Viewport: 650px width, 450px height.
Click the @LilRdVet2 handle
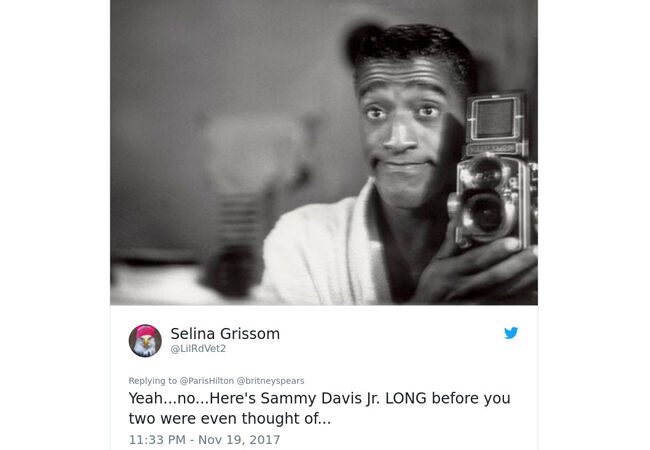(x=198, y=348)
